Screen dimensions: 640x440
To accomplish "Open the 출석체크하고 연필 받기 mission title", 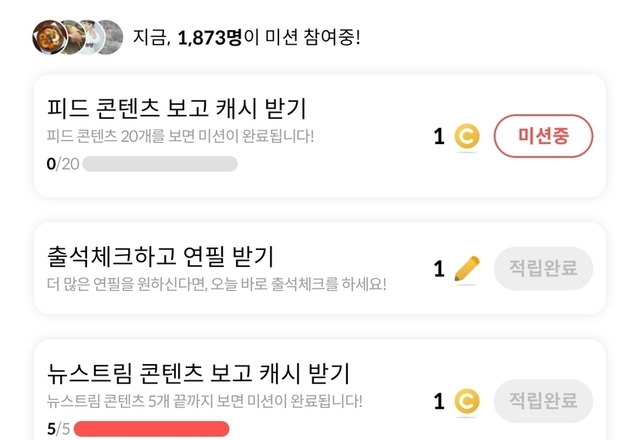I will coord(160,256).
